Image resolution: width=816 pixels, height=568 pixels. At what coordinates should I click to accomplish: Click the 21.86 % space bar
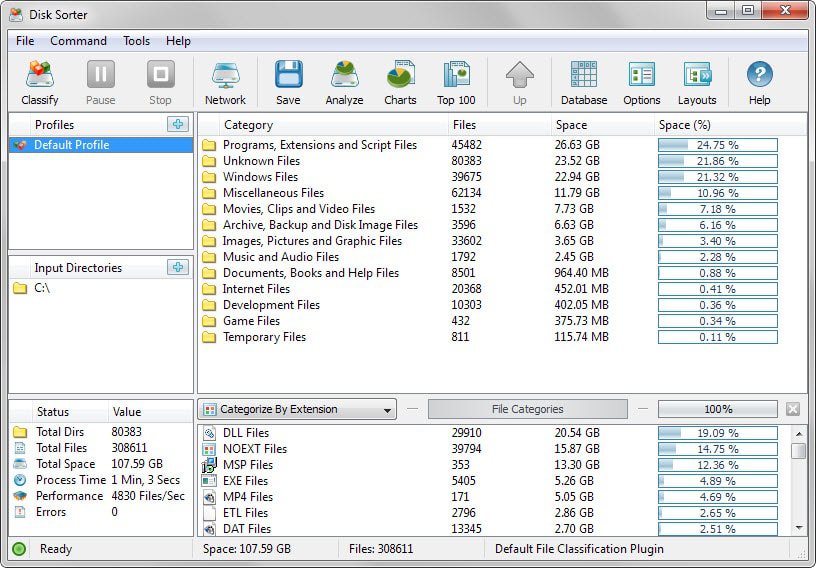[718, 161]
